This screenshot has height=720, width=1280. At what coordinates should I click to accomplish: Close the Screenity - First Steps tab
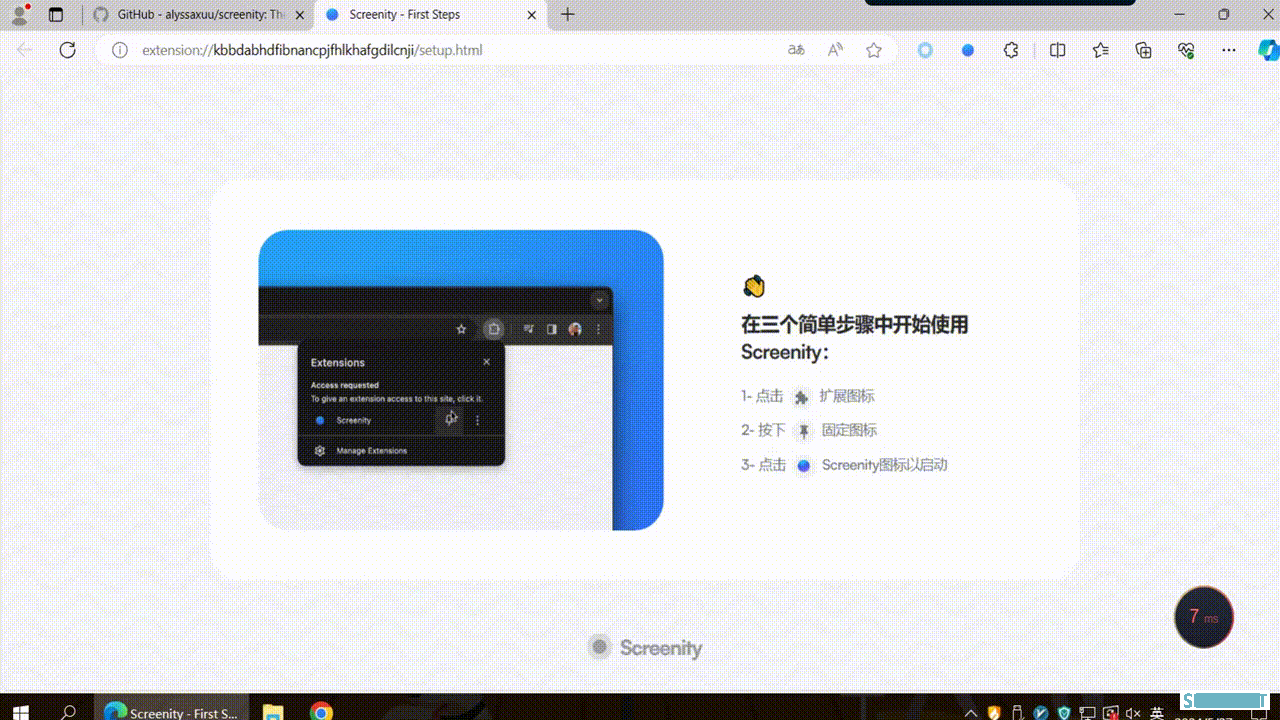click(532, 15)
